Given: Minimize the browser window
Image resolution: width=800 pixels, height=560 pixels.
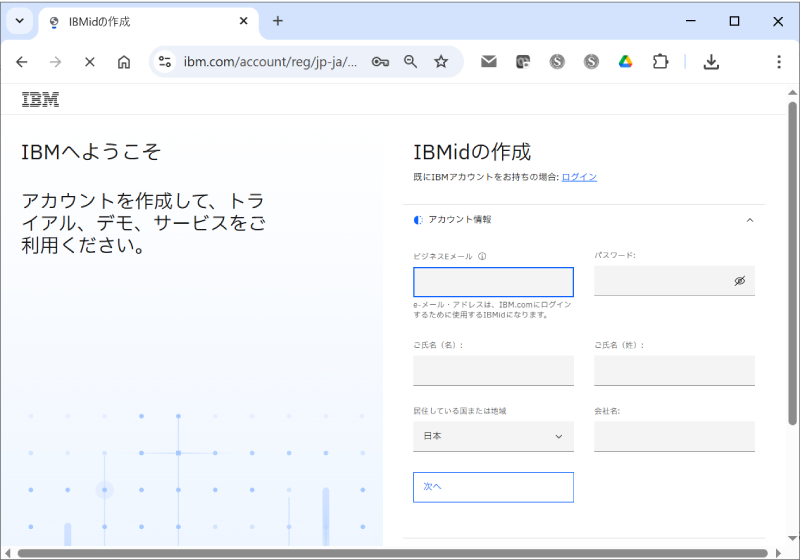Looking at the screenshot, I should (x=691, y=21).
